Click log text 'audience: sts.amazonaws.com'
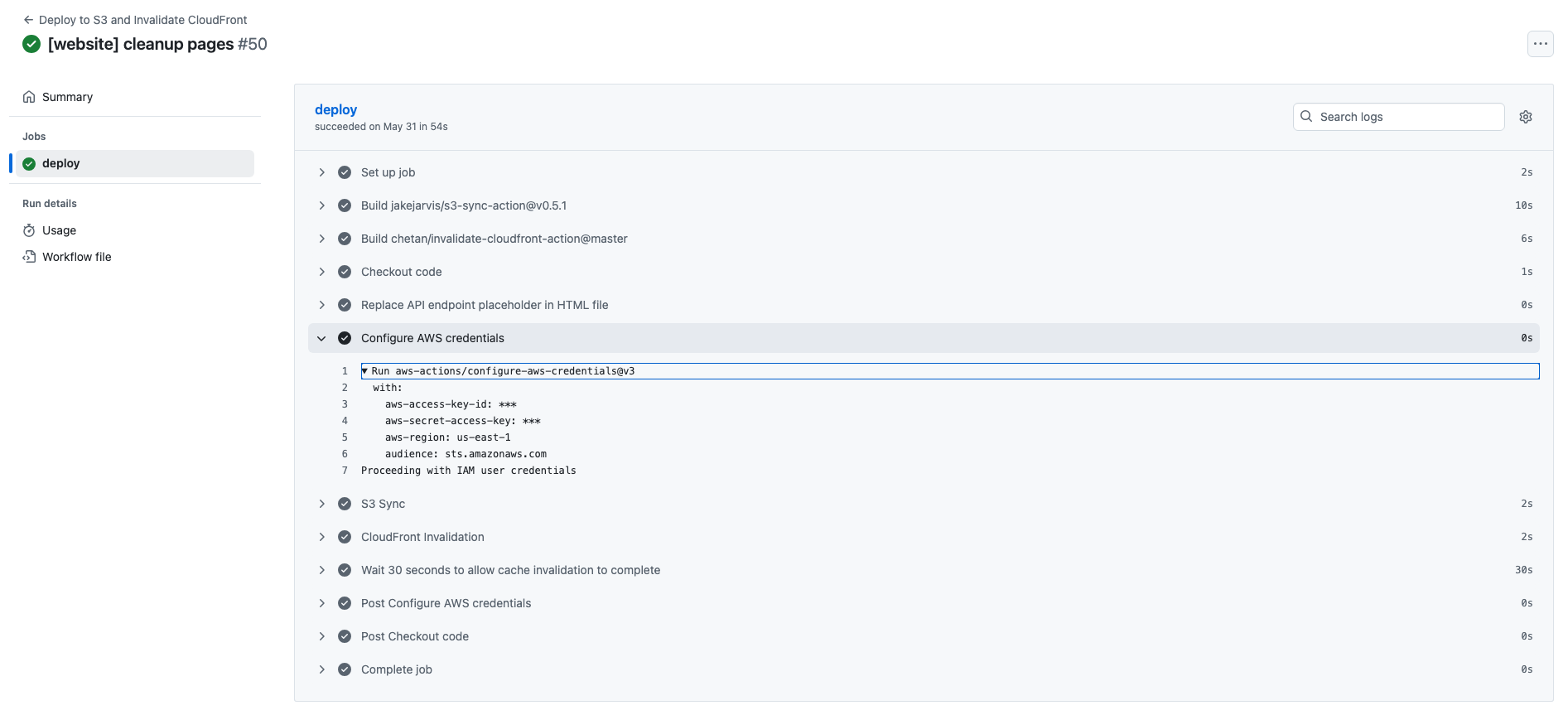Screen dimensions: 1568x715 pyautogui.click(x=466, y=454)
